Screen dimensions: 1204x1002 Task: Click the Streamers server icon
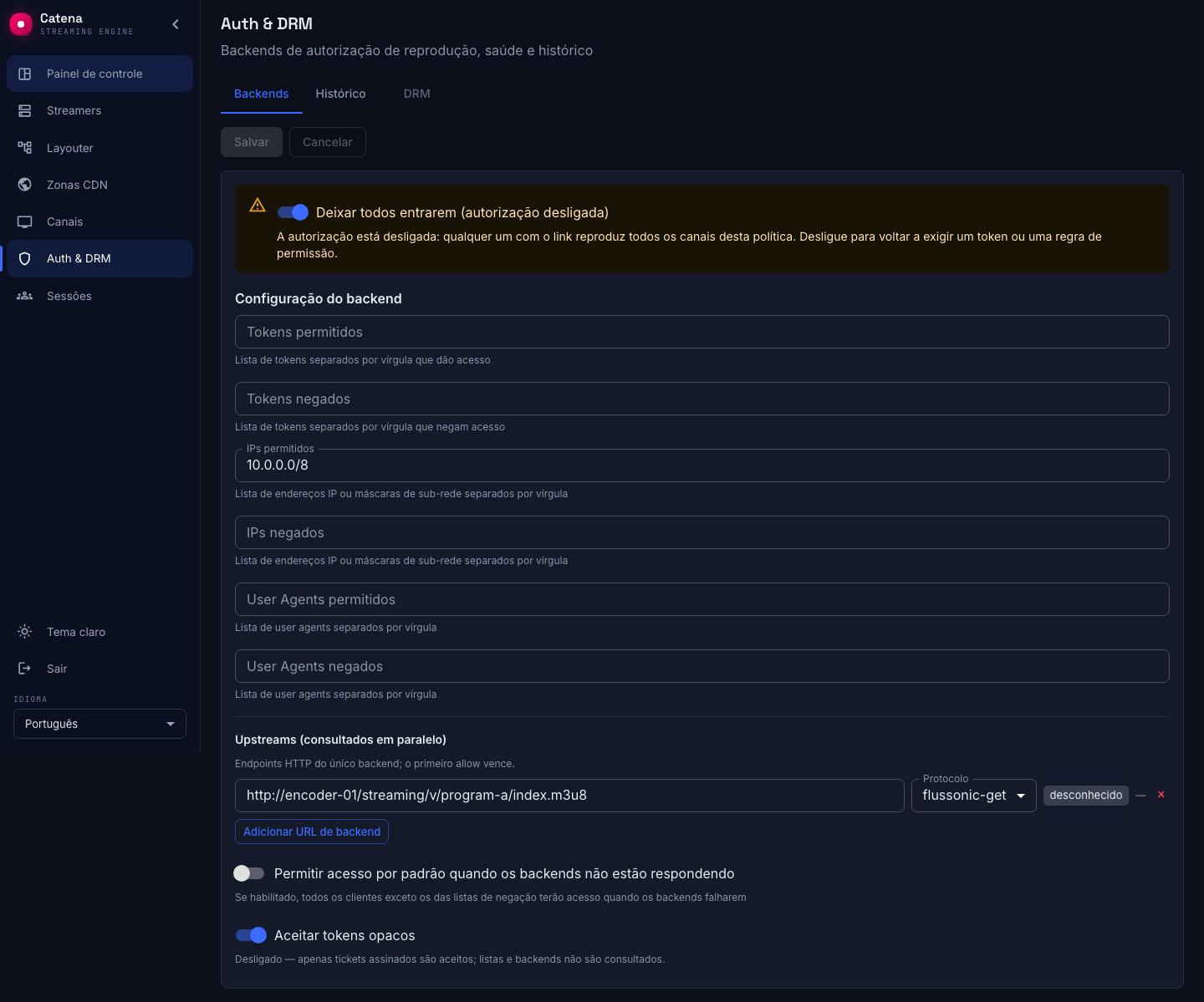pos(25,110)
